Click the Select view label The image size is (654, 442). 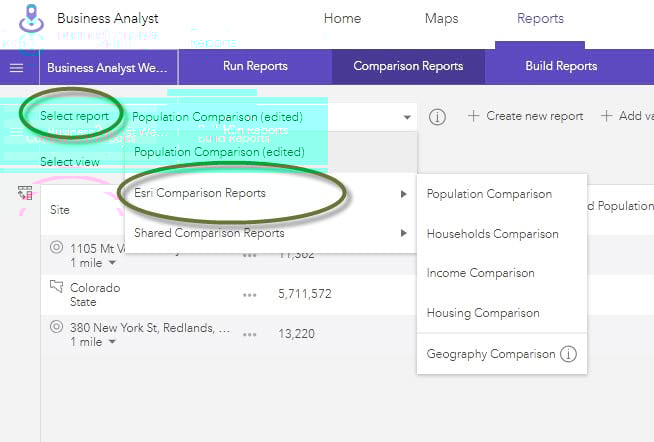pyautogui.click(x=70, y=162)
